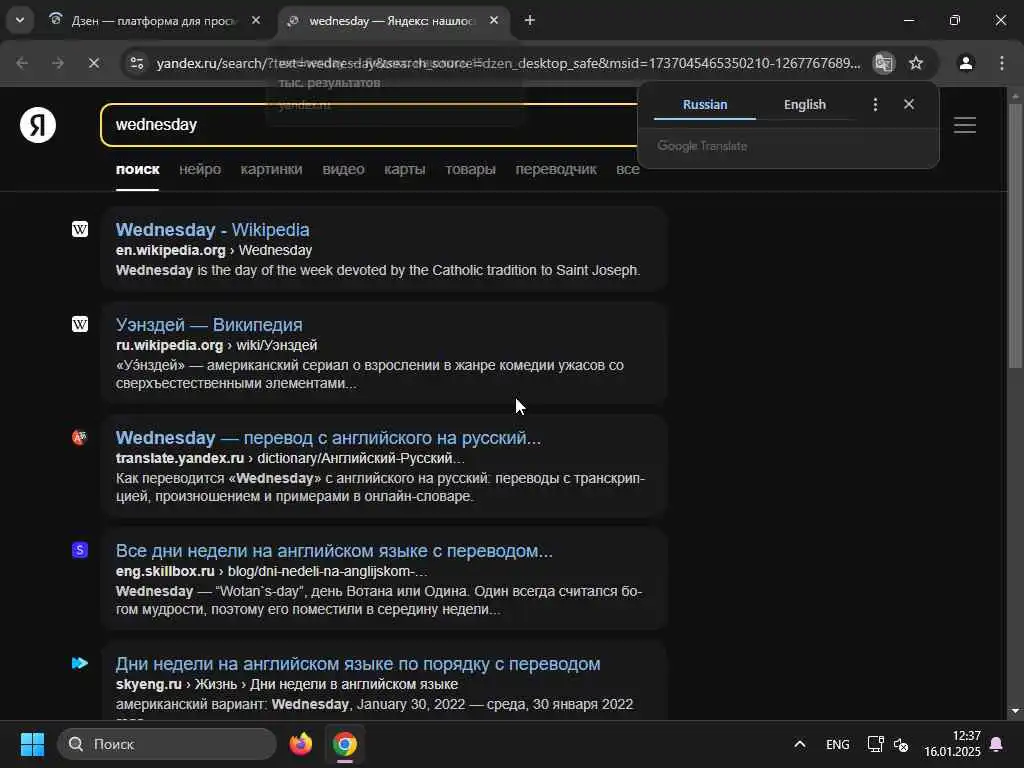Click the scrollbar down arrow

coord(1015,711)
